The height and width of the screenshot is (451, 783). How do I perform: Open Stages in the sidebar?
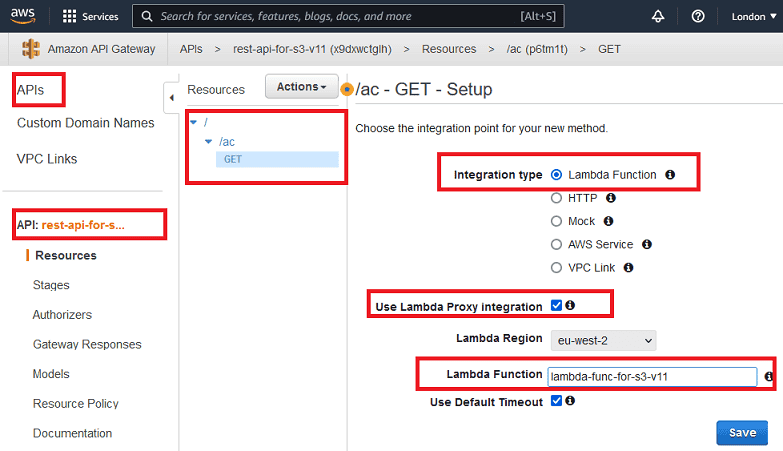pyautogui.click(x=51, y=285)
